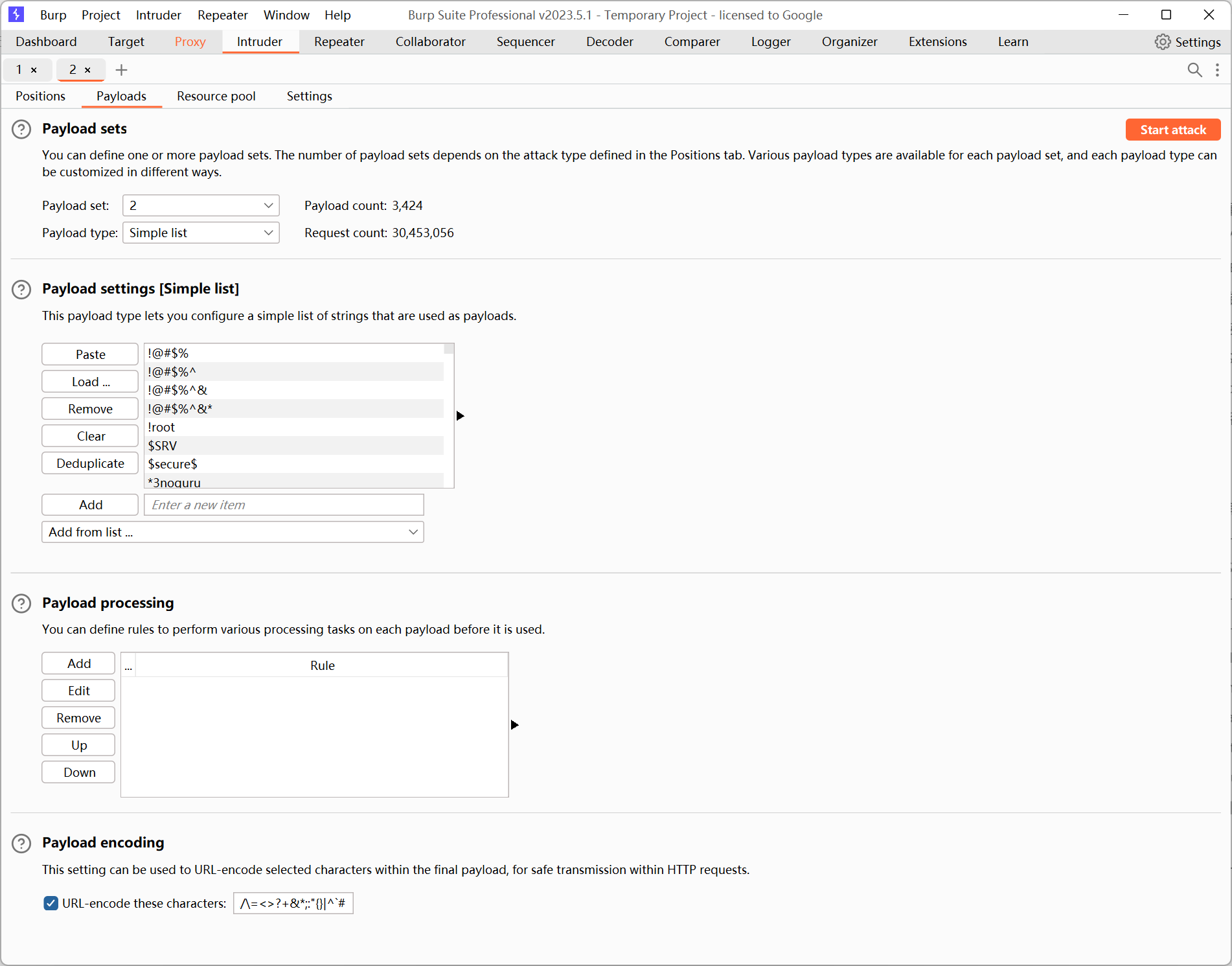Select the $SRV payload entry
This screenshot has height=966, width=1232.
tap(295, 446)
